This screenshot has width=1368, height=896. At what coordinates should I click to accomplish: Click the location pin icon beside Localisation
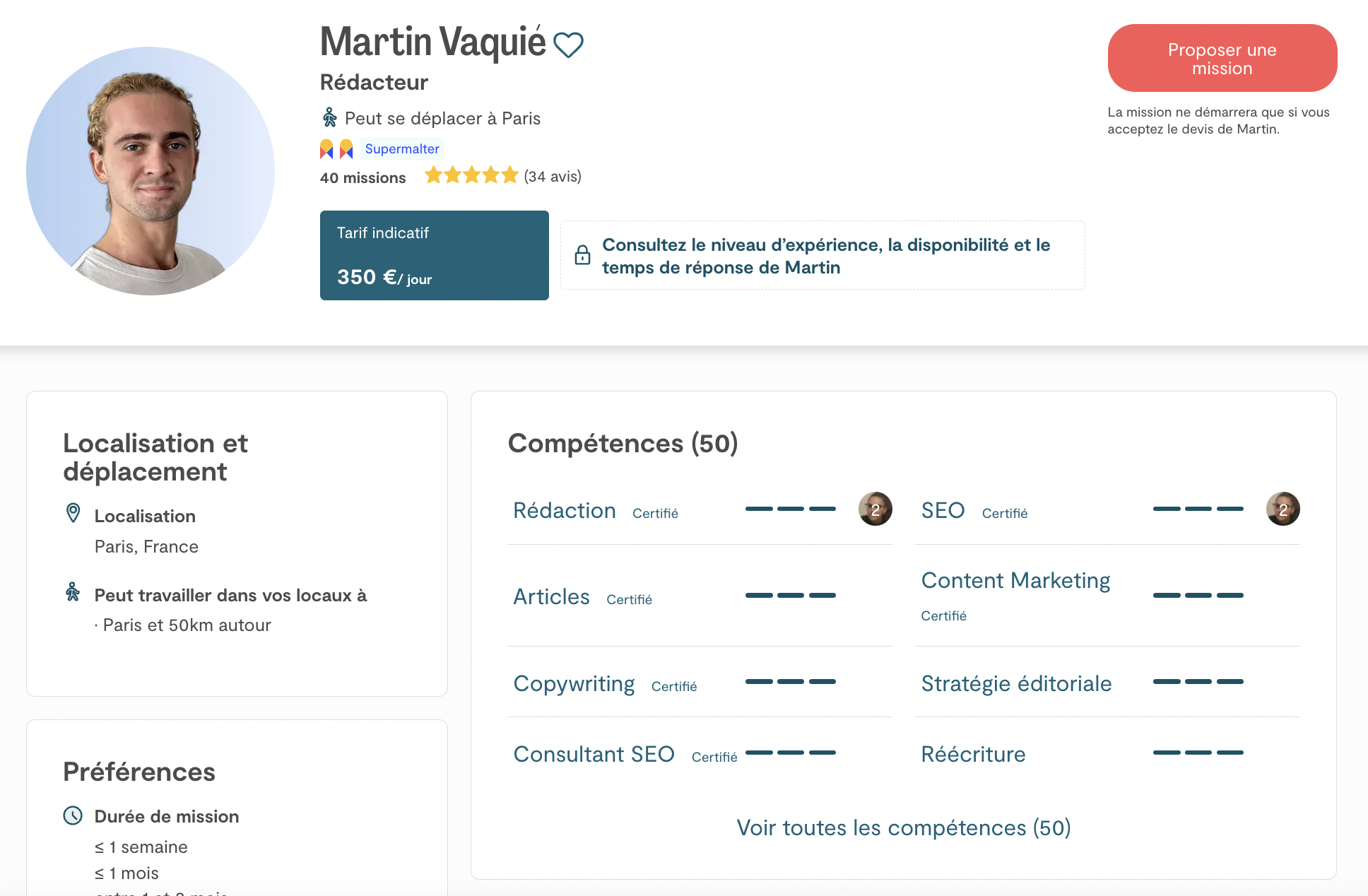73,514
